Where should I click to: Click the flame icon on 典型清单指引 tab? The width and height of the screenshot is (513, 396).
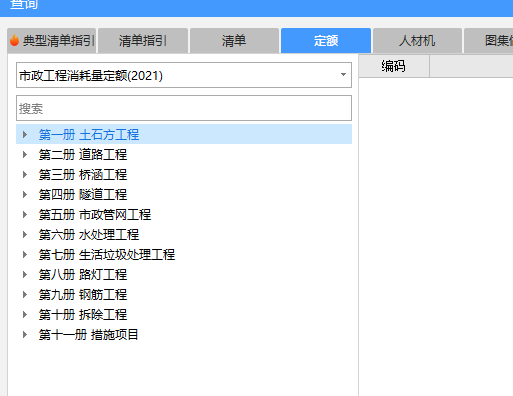coord(14,40)
